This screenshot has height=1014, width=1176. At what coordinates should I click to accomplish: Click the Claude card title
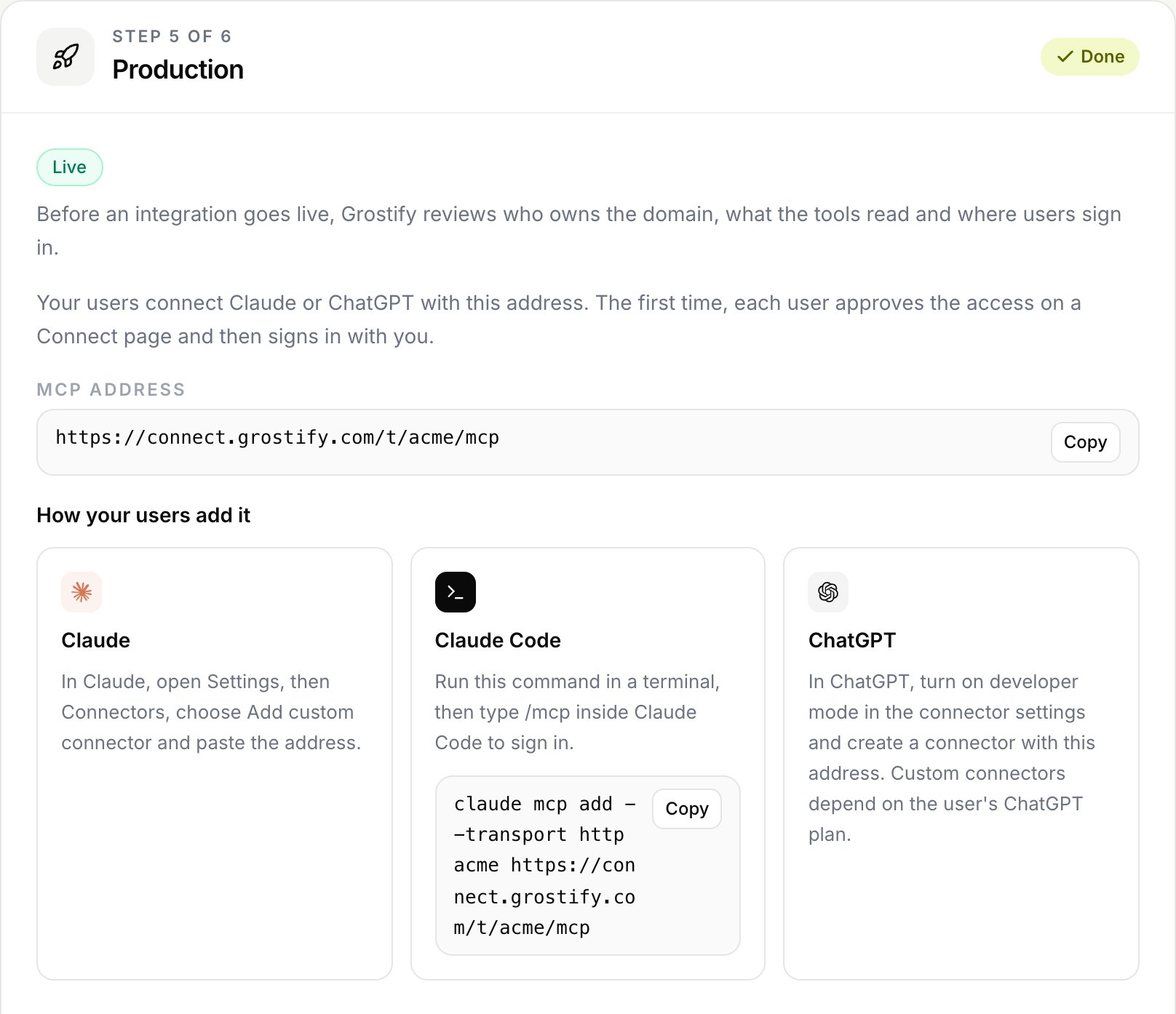95,640
